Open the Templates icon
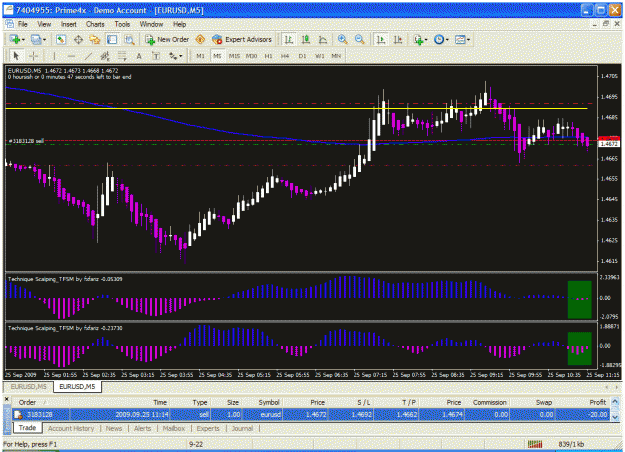625x452 pixels. (460, 39)
